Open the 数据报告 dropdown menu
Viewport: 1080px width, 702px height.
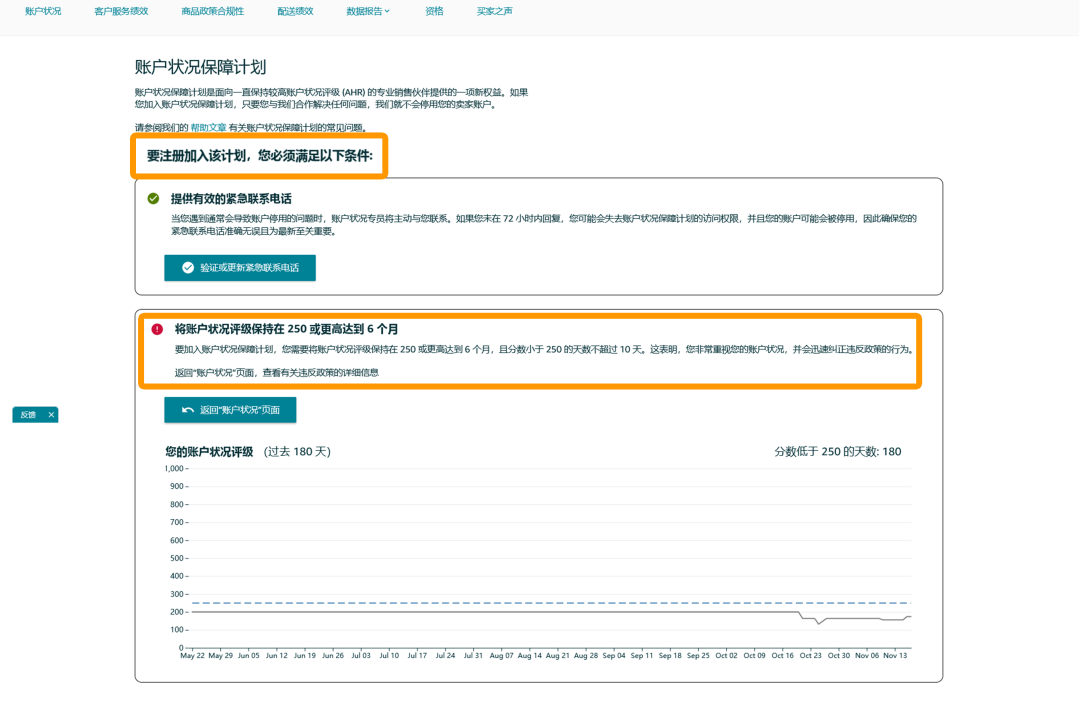[x=368, y=11]
